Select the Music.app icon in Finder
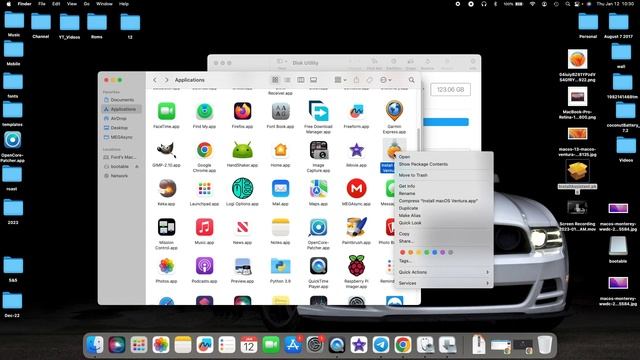The height and width of the screenshot is (360, 640). [x=204, y=227]
